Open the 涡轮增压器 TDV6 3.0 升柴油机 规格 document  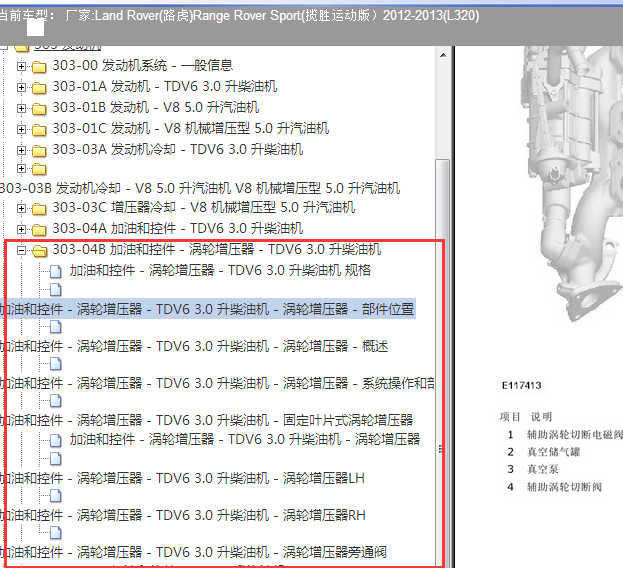221,270
